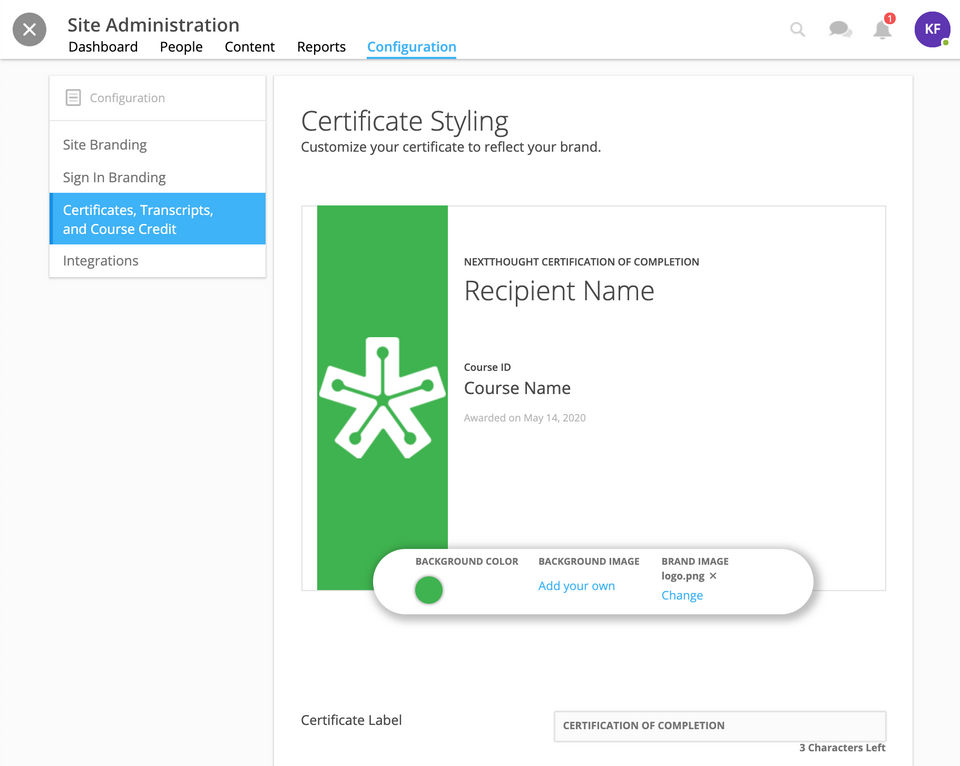Remove logo.png with the small x

coord(713,576)
